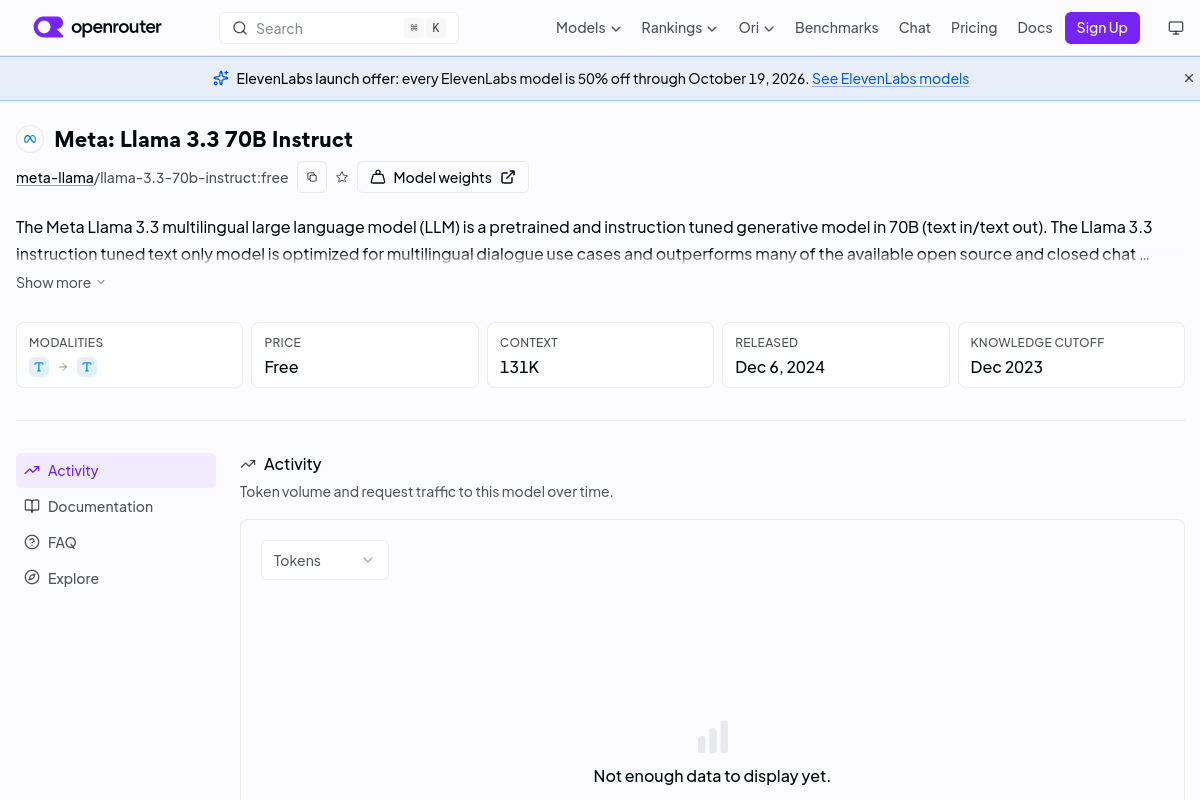The height and width of the screenshot is (800, 1200).
Task: Open See ElevenLabs models link
Action: pos(890,79)
